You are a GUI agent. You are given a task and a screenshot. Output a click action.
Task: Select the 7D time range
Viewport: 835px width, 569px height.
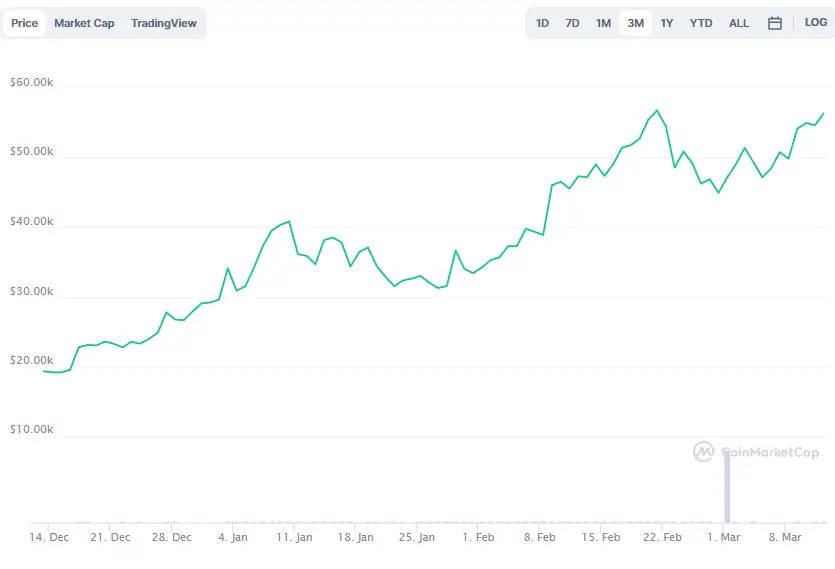tap(572, 23)
